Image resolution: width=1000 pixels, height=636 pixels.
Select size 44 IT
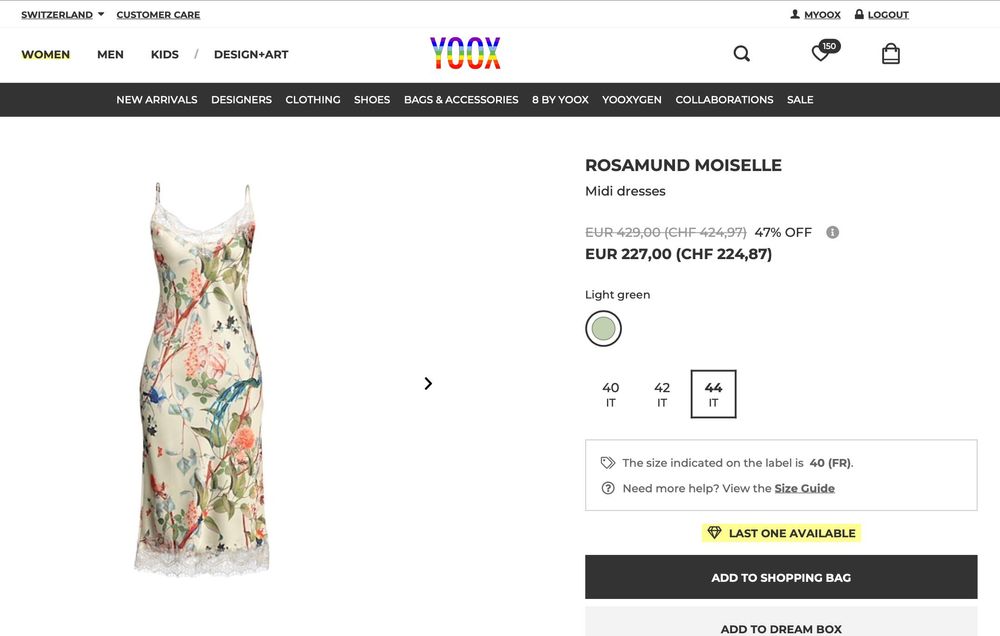pyautogui.click(x=713, y=394)
